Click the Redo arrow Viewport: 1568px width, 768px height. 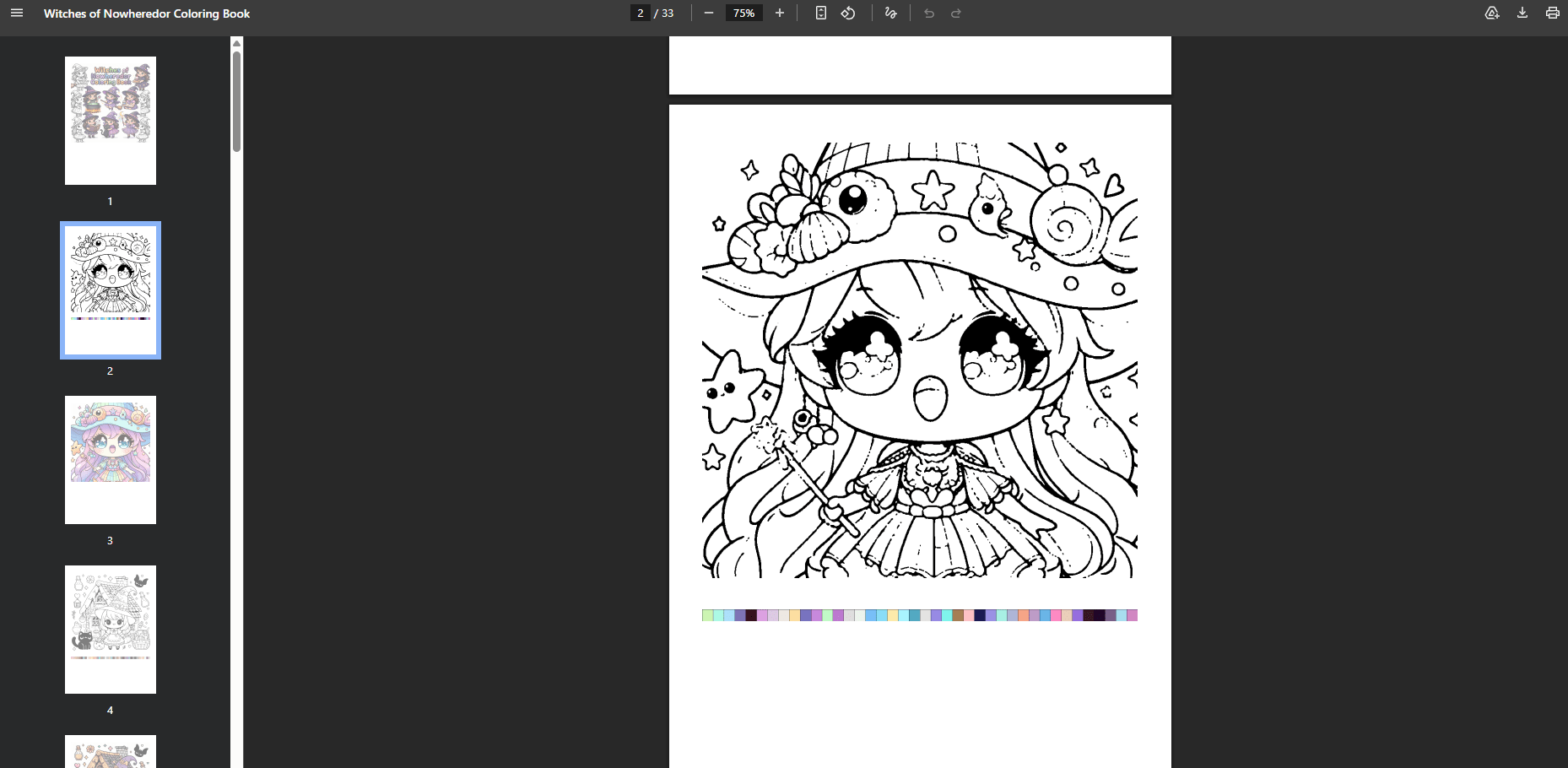pyautogui.click(x=956, y=14)
